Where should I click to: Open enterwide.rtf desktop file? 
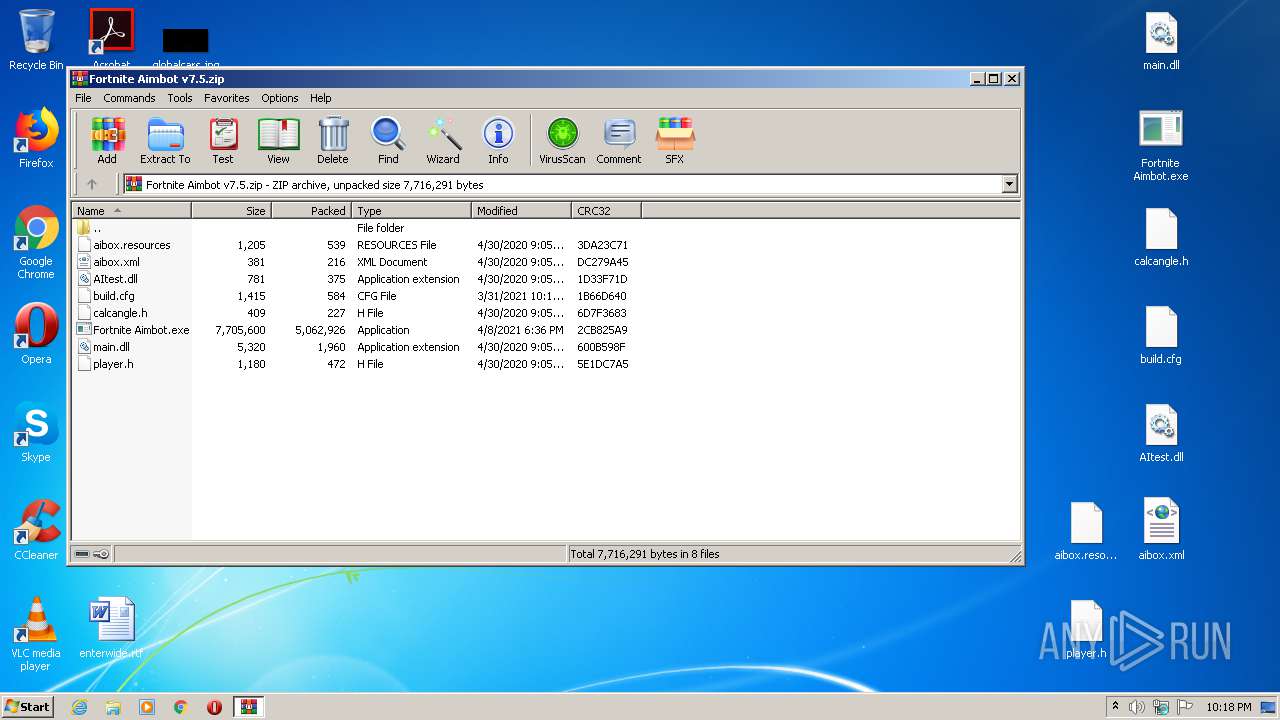click(111, 628)
